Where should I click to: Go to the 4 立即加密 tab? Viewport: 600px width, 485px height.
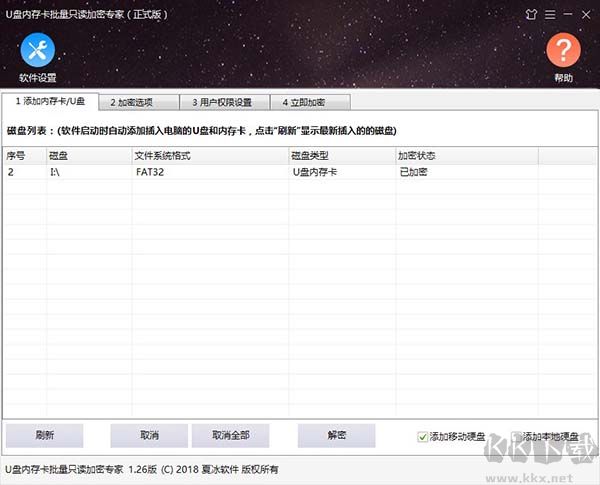[x=310, y=103]
